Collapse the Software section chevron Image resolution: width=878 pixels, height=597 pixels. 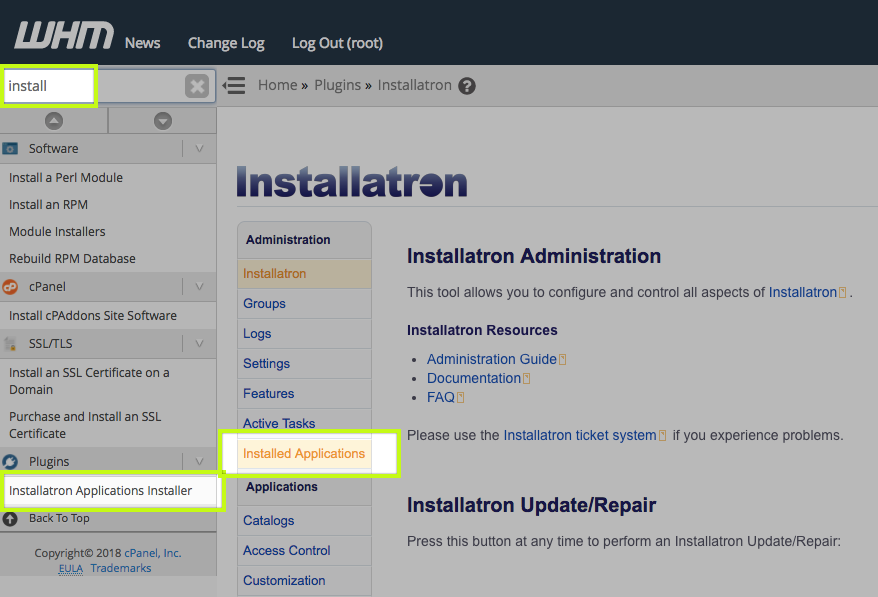click(199, 148)
